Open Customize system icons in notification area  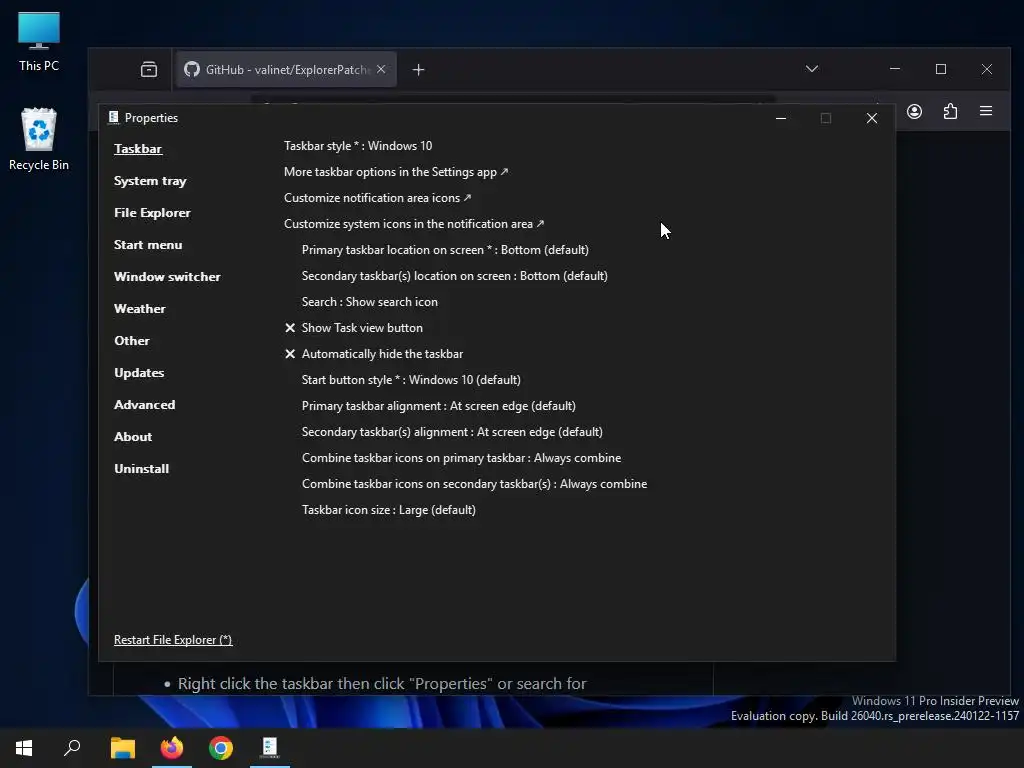[x=414, y=224]
